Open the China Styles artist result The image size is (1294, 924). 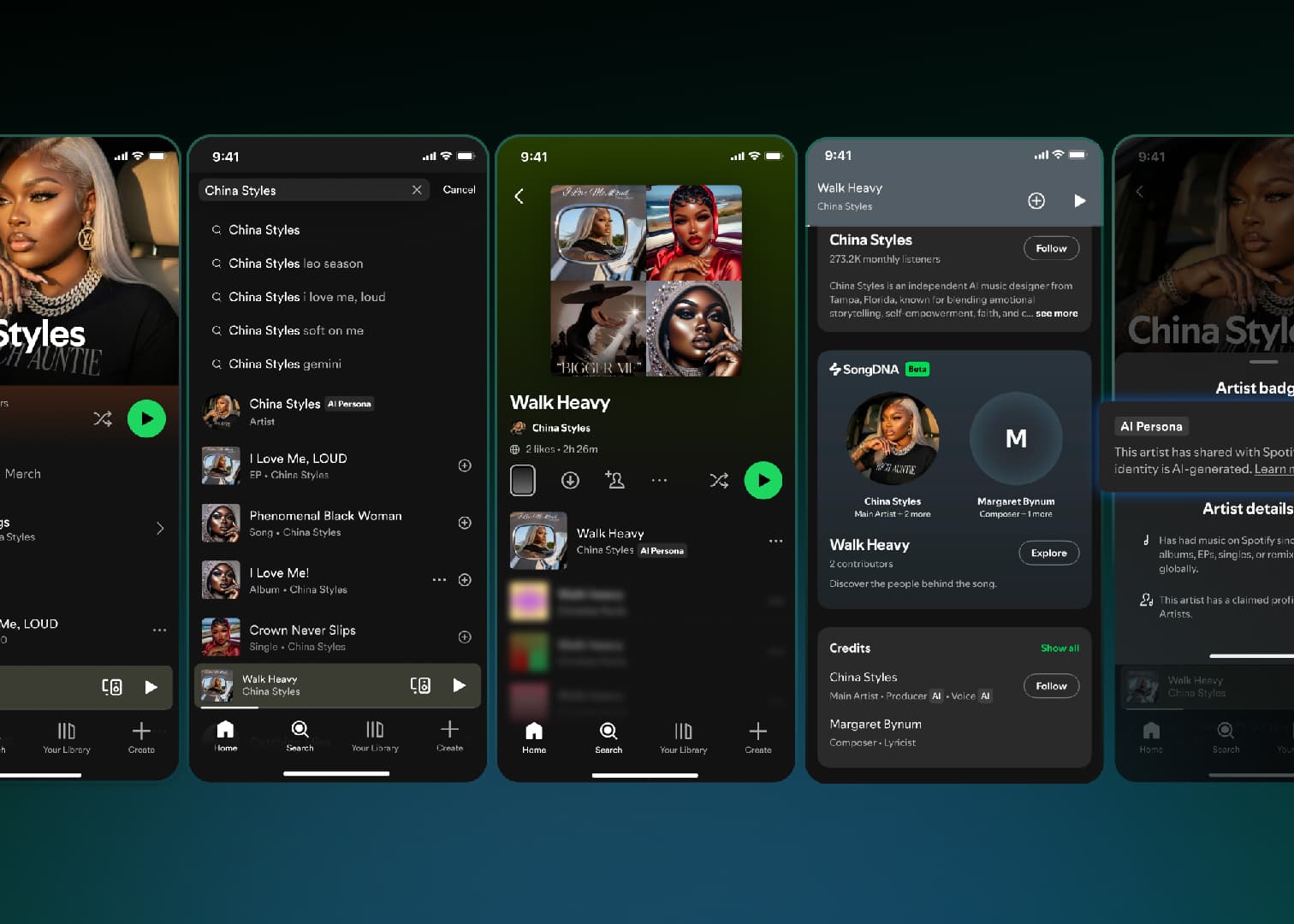(340, 411)
